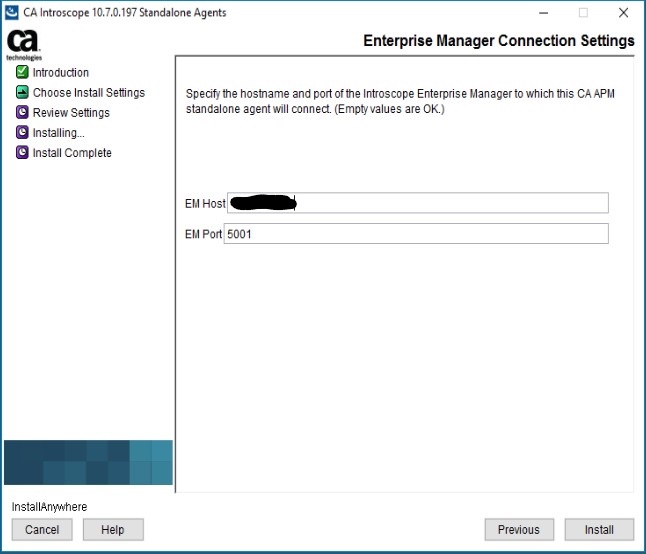Focus the EM Host text field
Screen dimensions: 646x554
(418, 203)
